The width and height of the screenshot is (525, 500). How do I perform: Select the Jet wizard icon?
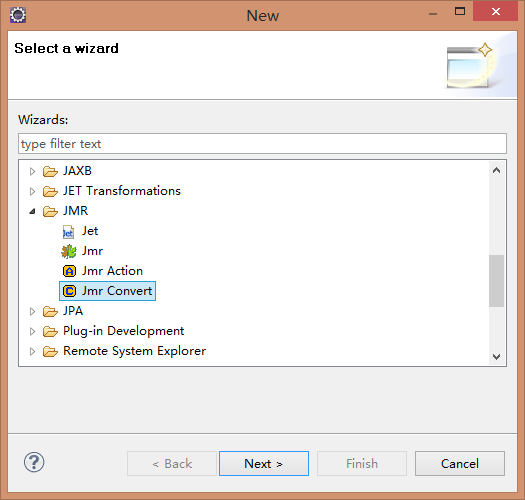point(68,231)
